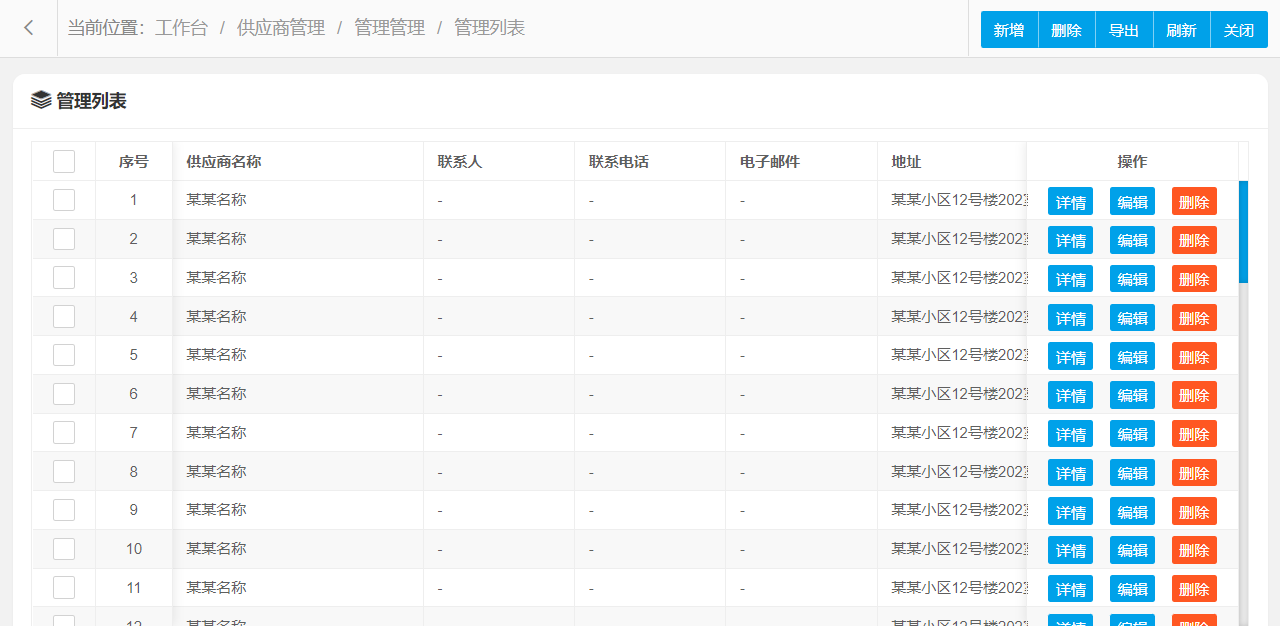
Task: Check the checkbox for row 7
Action: click(64, 433)
